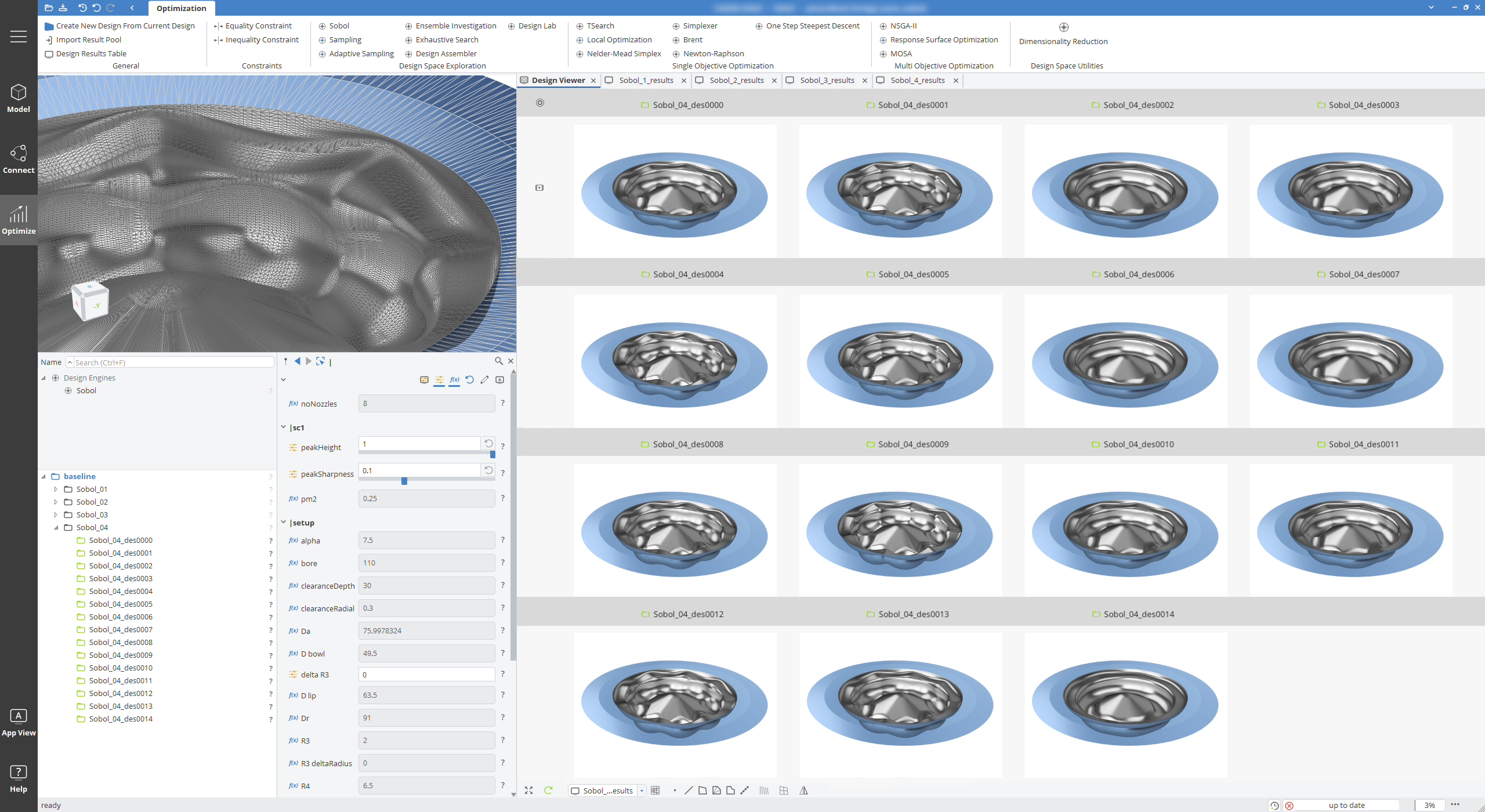Open App View from sidebar

point(19,723)
